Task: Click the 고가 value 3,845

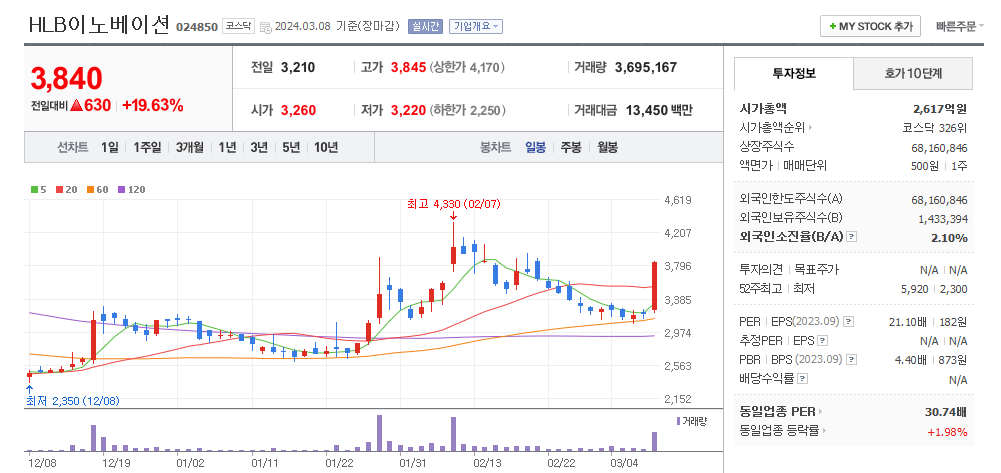Action: 408,67
